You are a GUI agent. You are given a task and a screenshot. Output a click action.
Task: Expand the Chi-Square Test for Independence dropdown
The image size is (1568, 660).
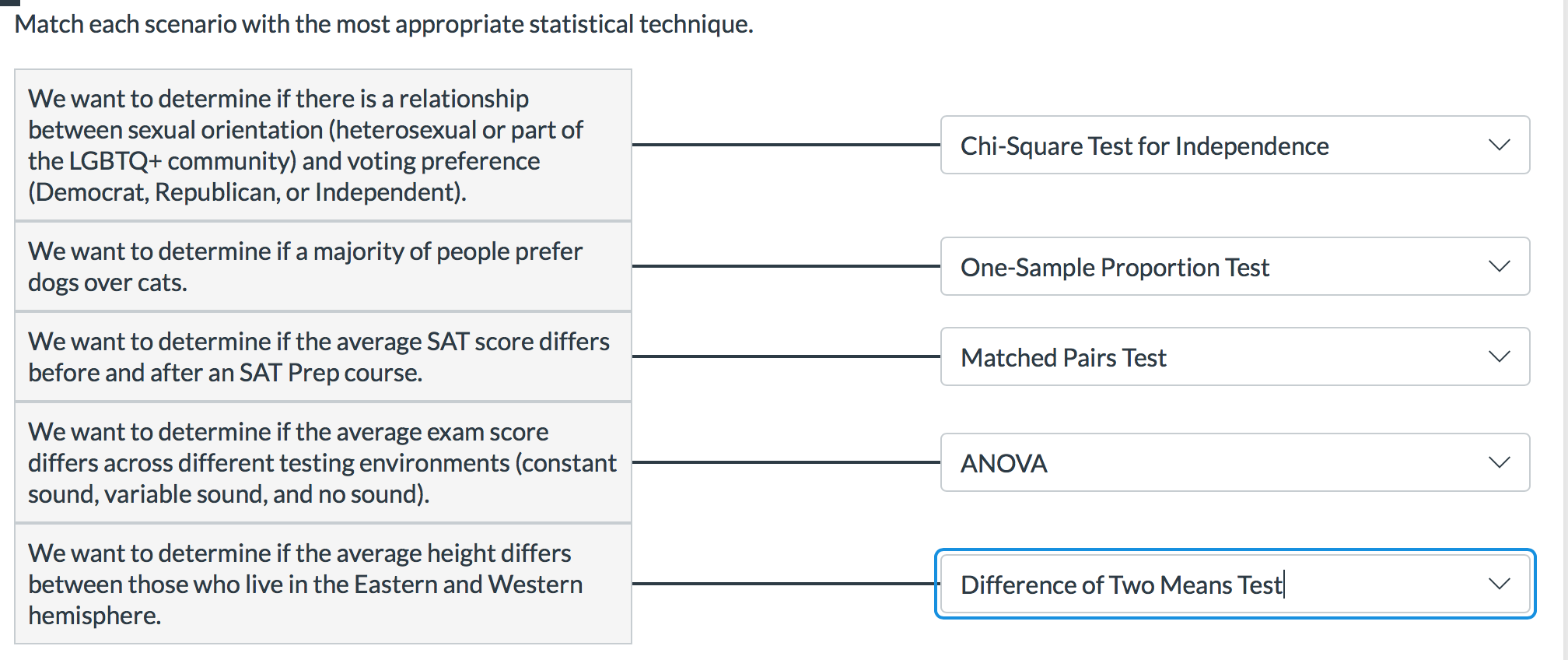[x=1501, y=145]
